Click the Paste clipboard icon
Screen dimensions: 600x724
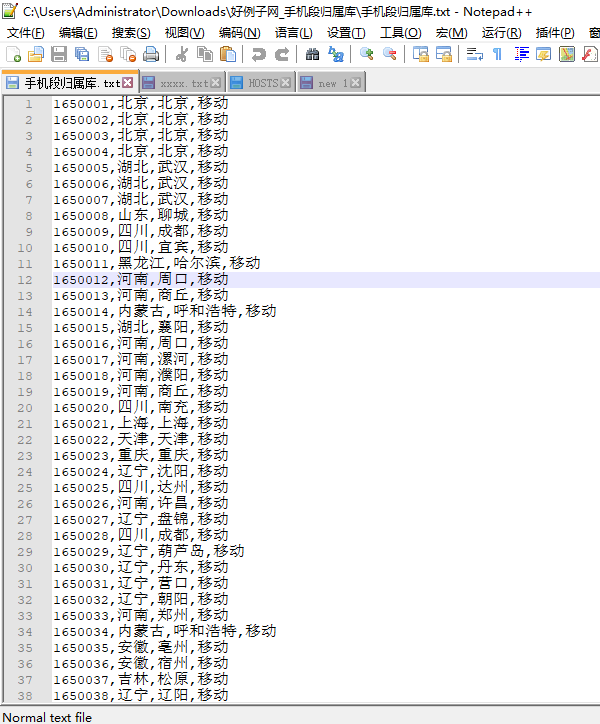pyautogui.click(x=228, y=54)
